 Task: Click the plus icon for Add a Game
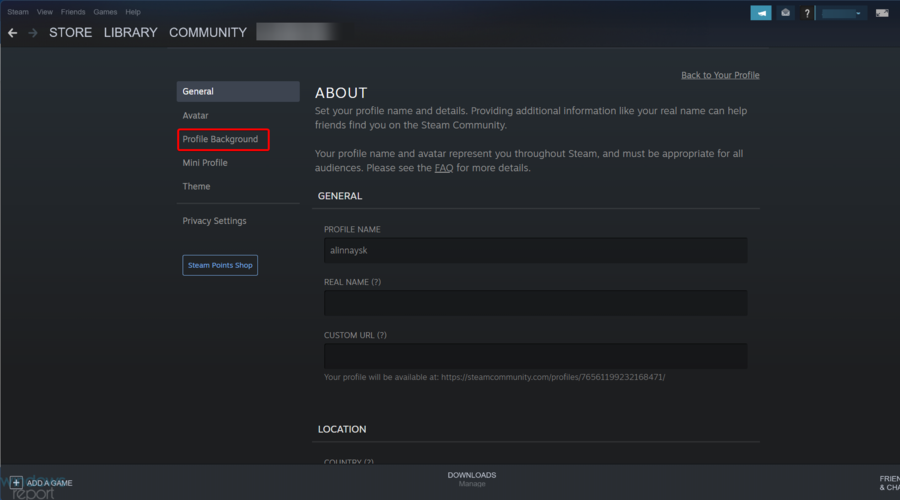pos(16,482)
